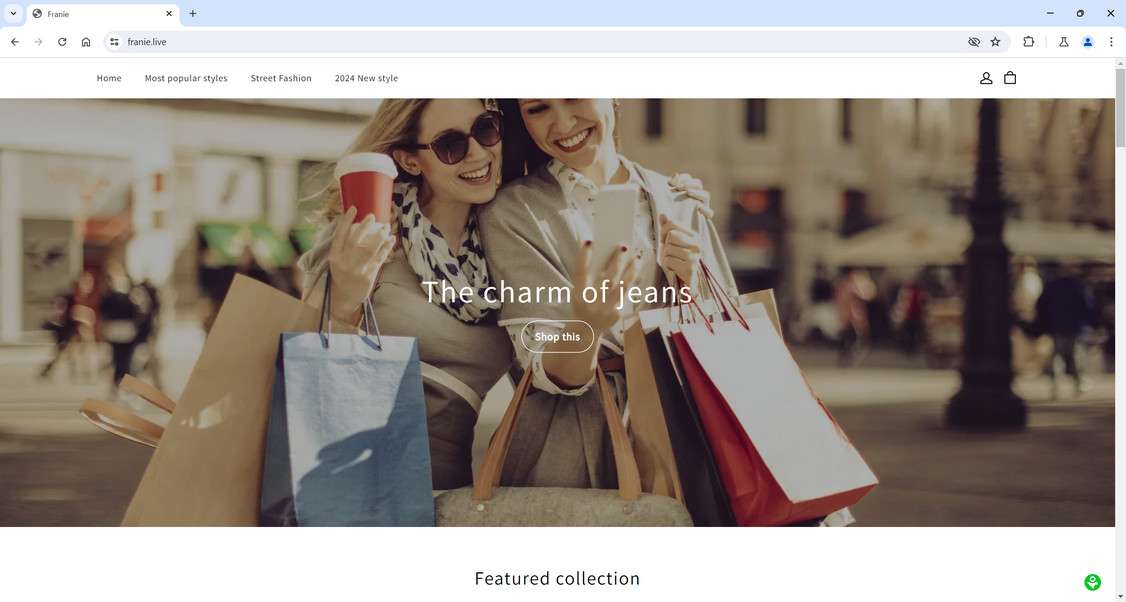This screenshot has height=602, width=1126.
Task: Click the green chat widget icon
Action: pos(1092,582)
